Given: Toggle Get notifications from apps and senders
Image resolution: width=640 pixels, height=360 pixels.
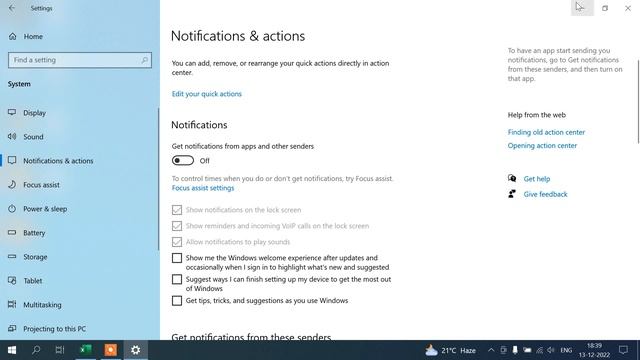Looking at the screenshot, I should tap(182, 160).
